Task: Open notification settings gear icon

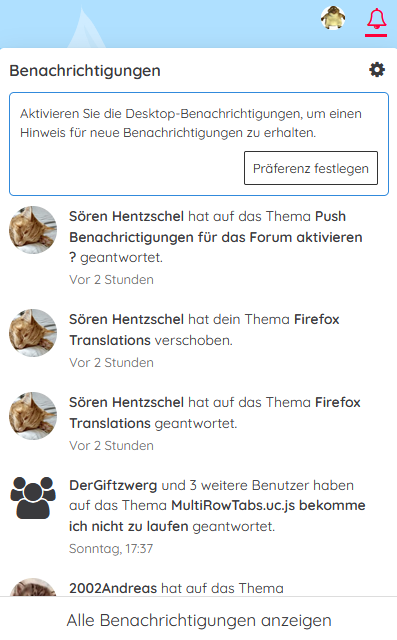Action: pos(377,70)
